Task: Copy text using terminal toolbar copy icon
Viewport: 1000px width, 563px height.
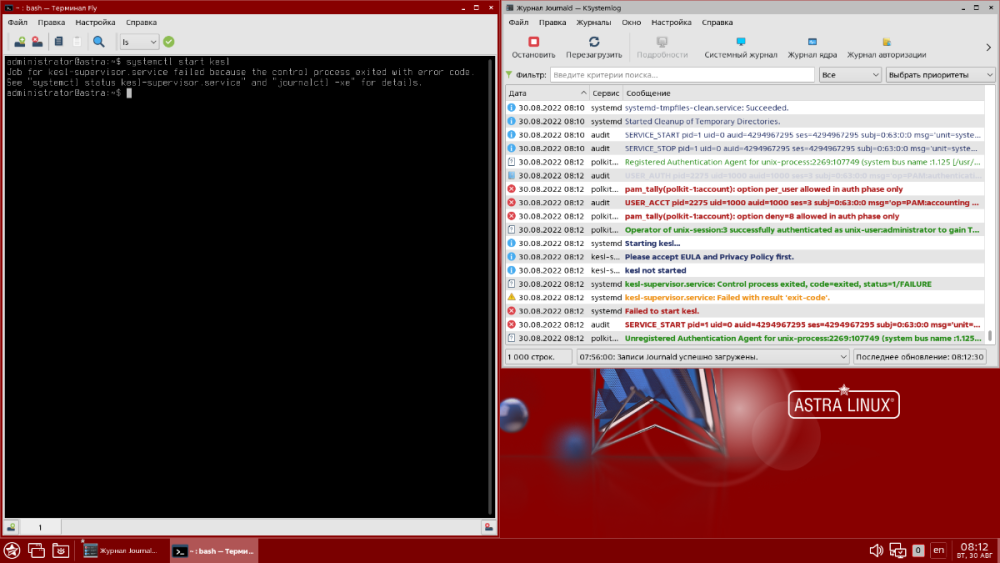Action: click(x=59, y=42)
